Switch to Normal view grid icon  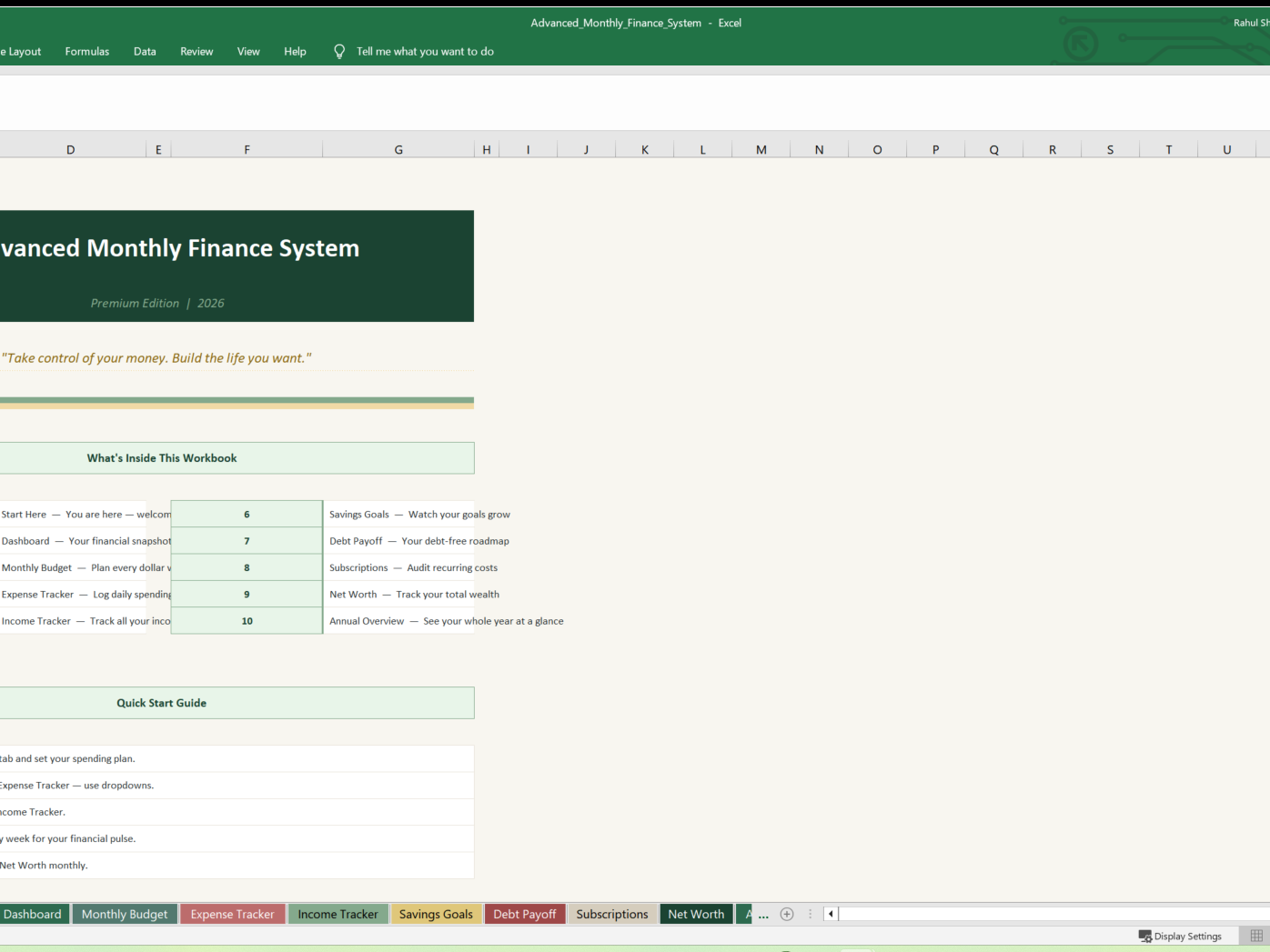click(x=1256, y=936)
